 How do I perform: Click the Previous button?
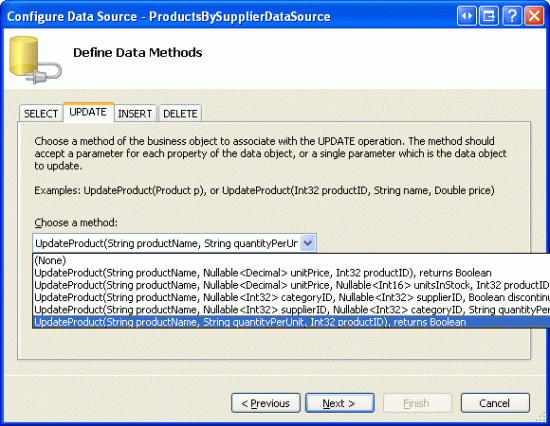[x=266, y=403]
